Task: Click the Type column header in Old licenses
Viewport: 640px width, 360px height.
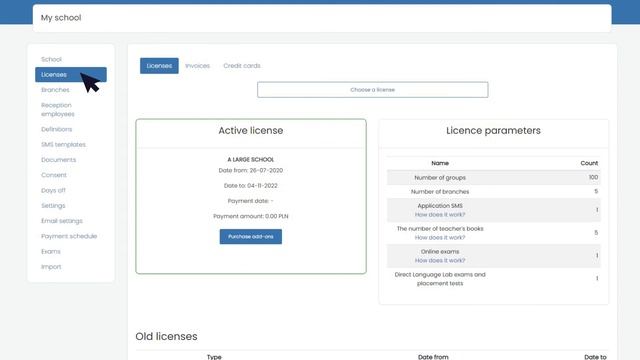Action: click(214, 357)
